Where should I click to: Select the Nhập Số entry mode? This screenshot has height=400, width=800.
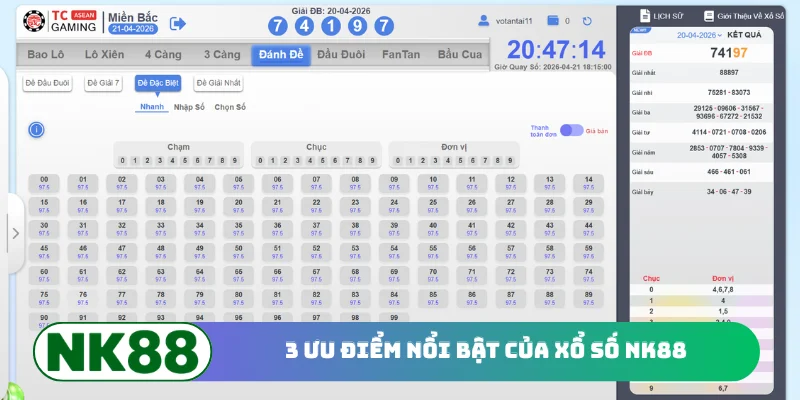[x=189, y=107]
